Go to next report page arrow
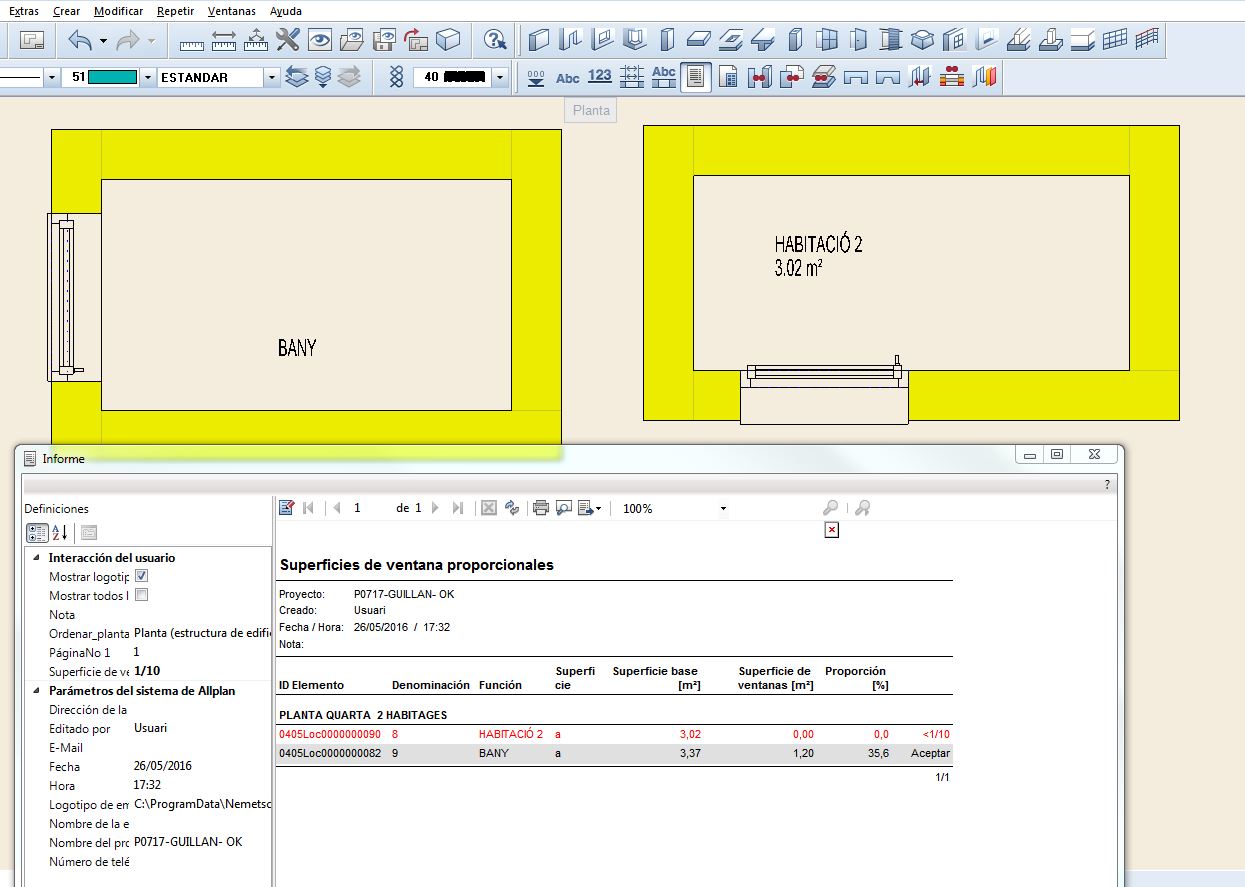1245x887 pixels. click(435, 508)
